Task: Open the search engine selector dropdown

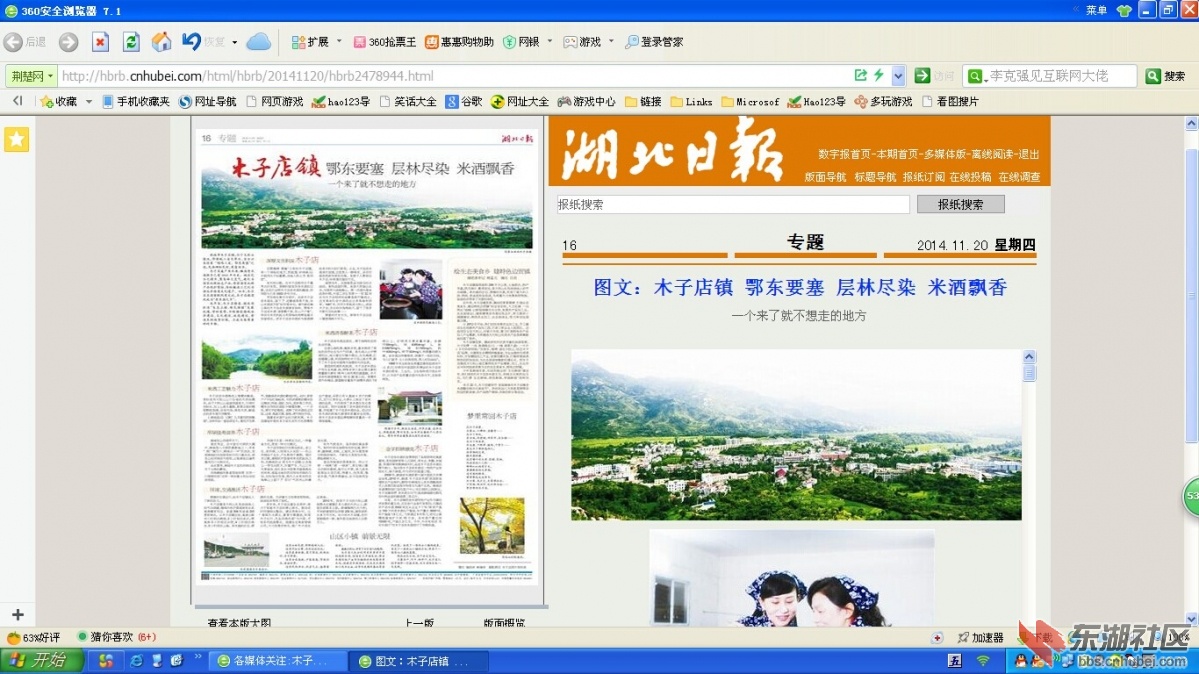Action: 975,76
